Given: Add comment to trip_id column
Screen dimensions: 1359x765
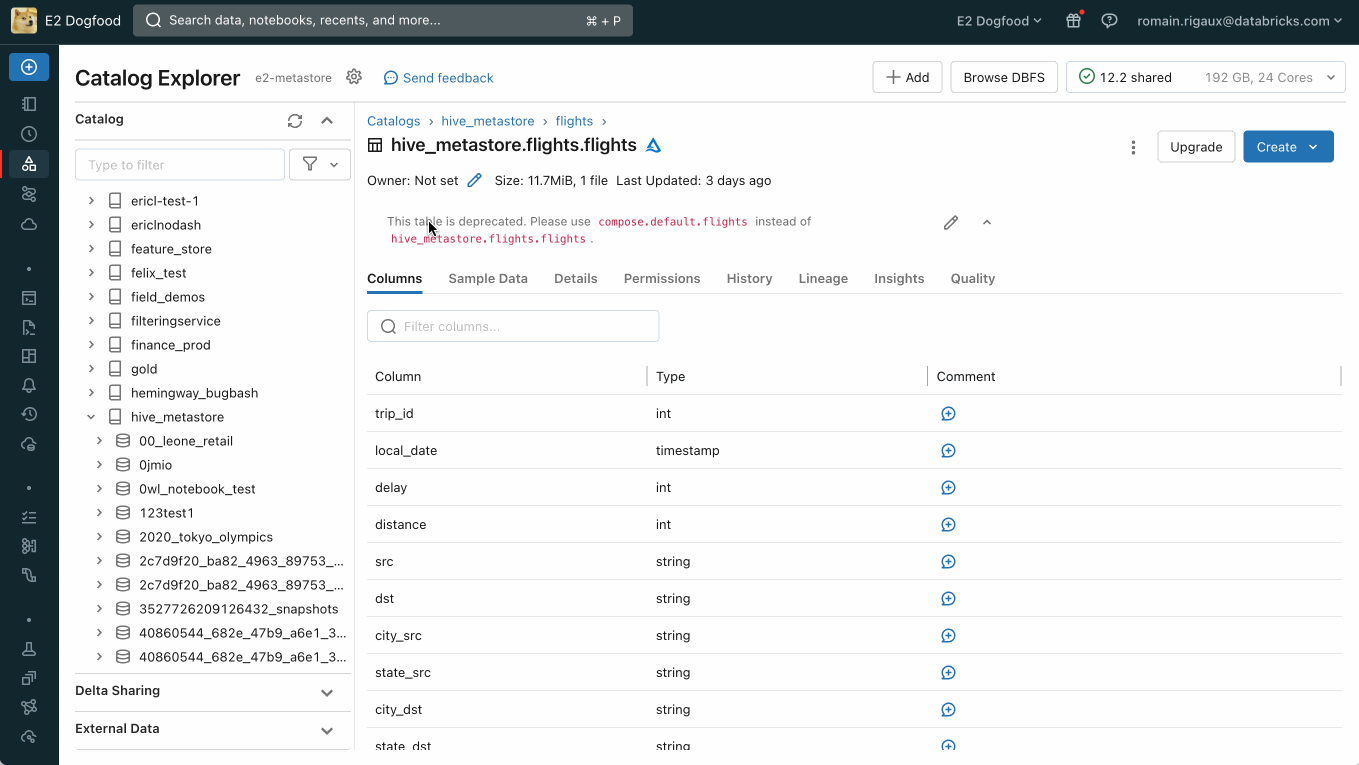Looking at the screenshot, I should pos(948,414).
